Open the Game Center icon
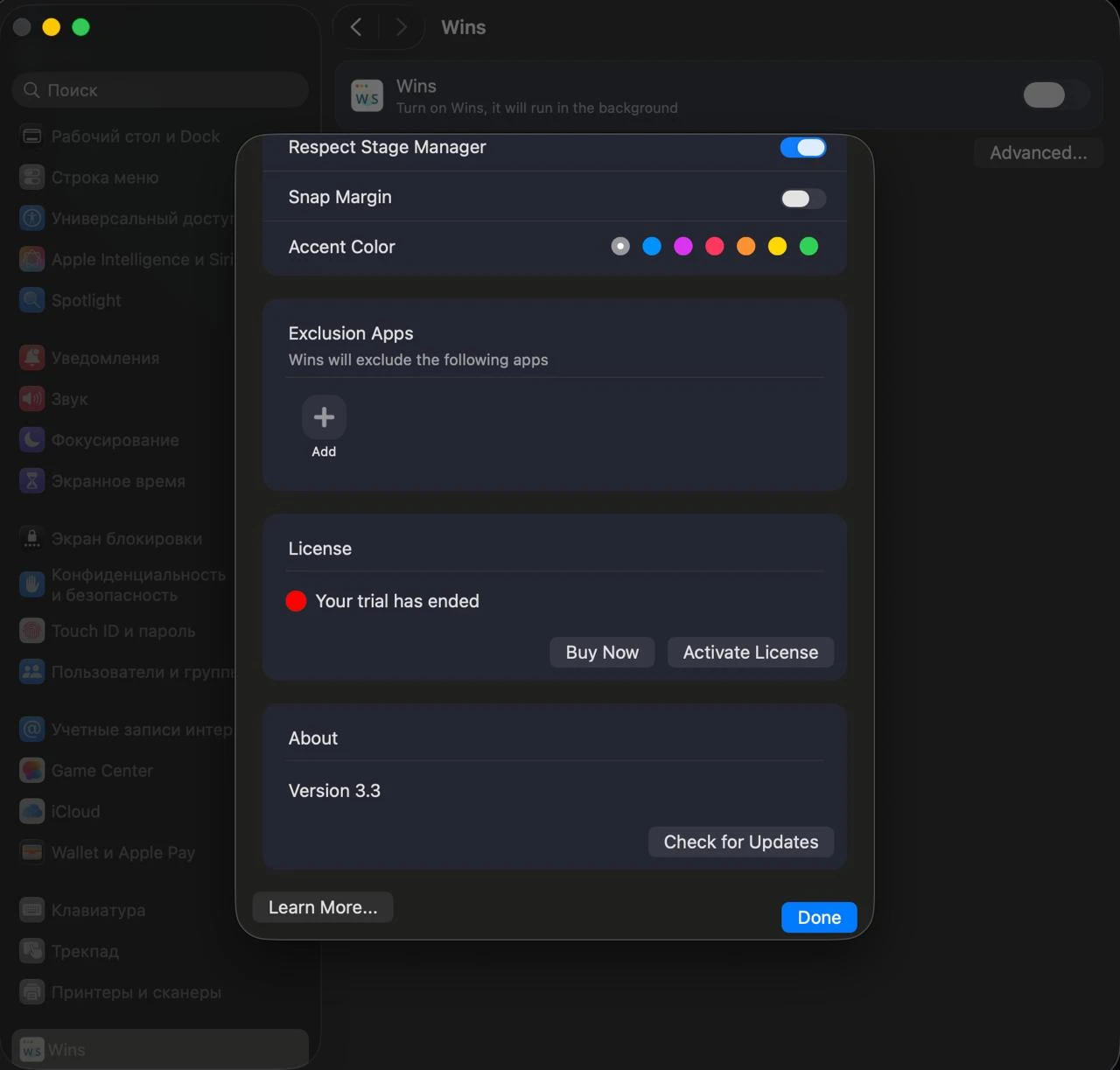The height and width of the screenshot is (1070, 1120). coord(32,771)
